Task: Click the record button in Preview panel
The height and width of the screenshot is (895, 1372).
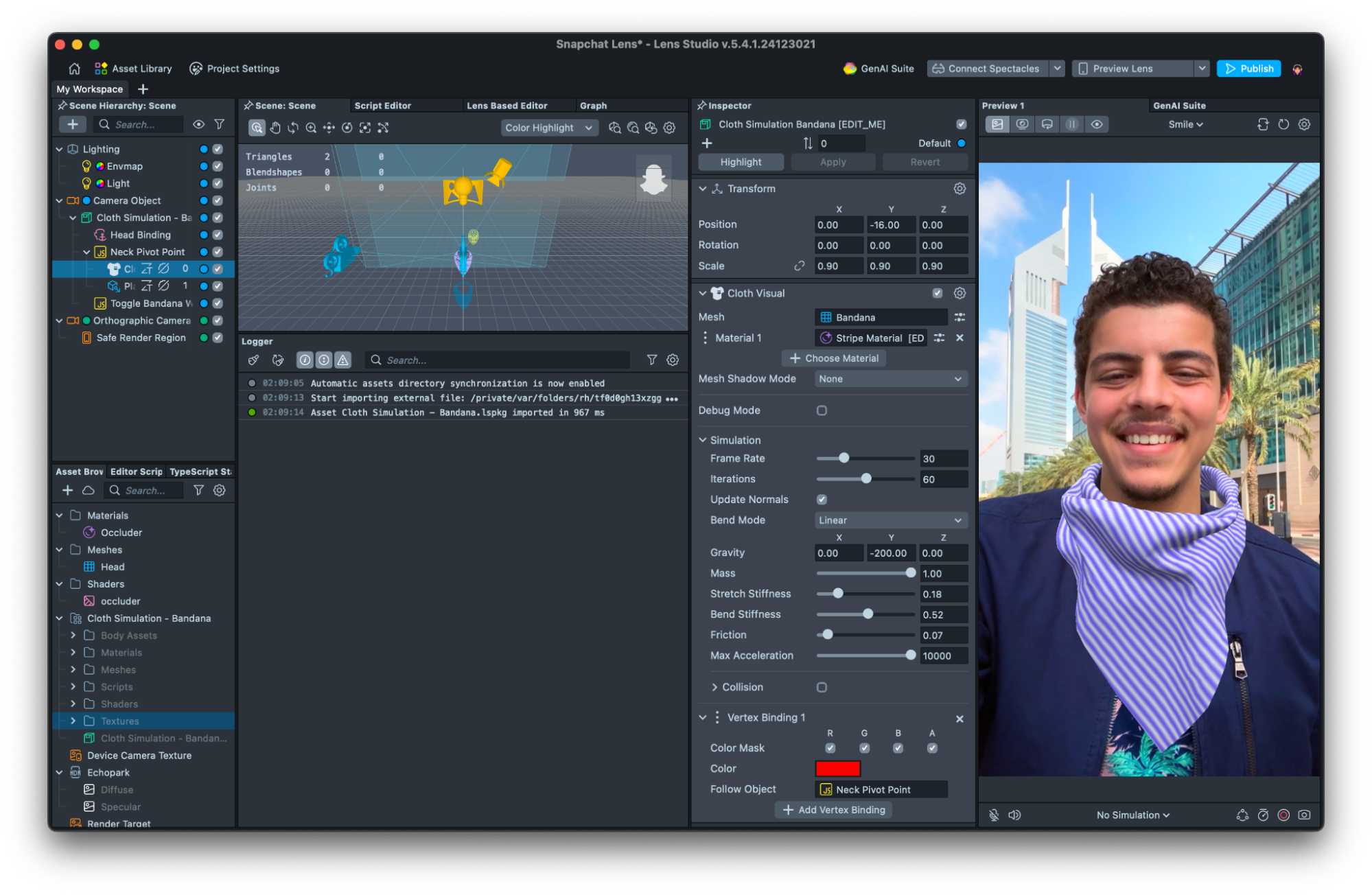Action: 1283,815
